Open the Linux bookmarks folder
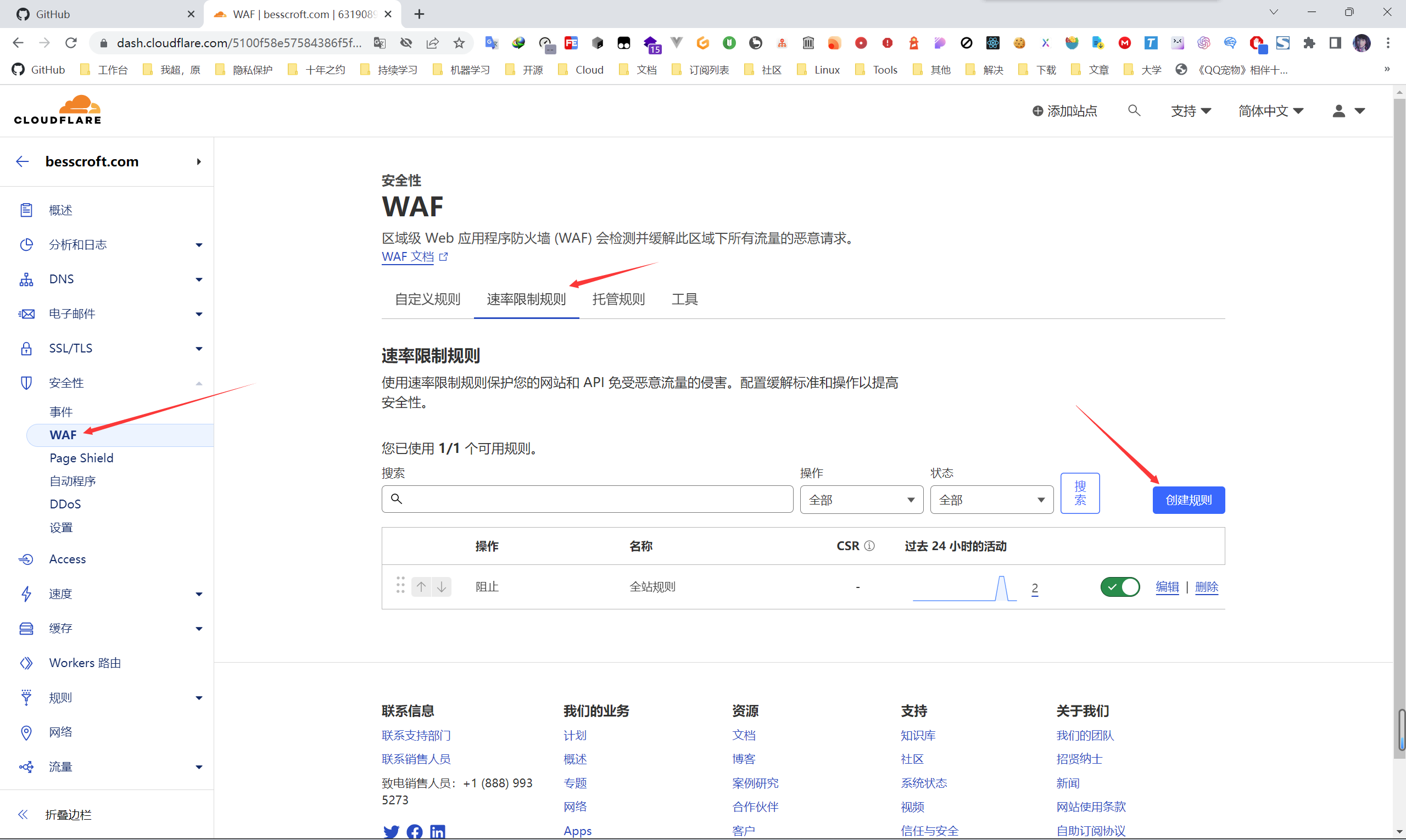The height and width of the screenshot is (840, 1406). [819, 70]
